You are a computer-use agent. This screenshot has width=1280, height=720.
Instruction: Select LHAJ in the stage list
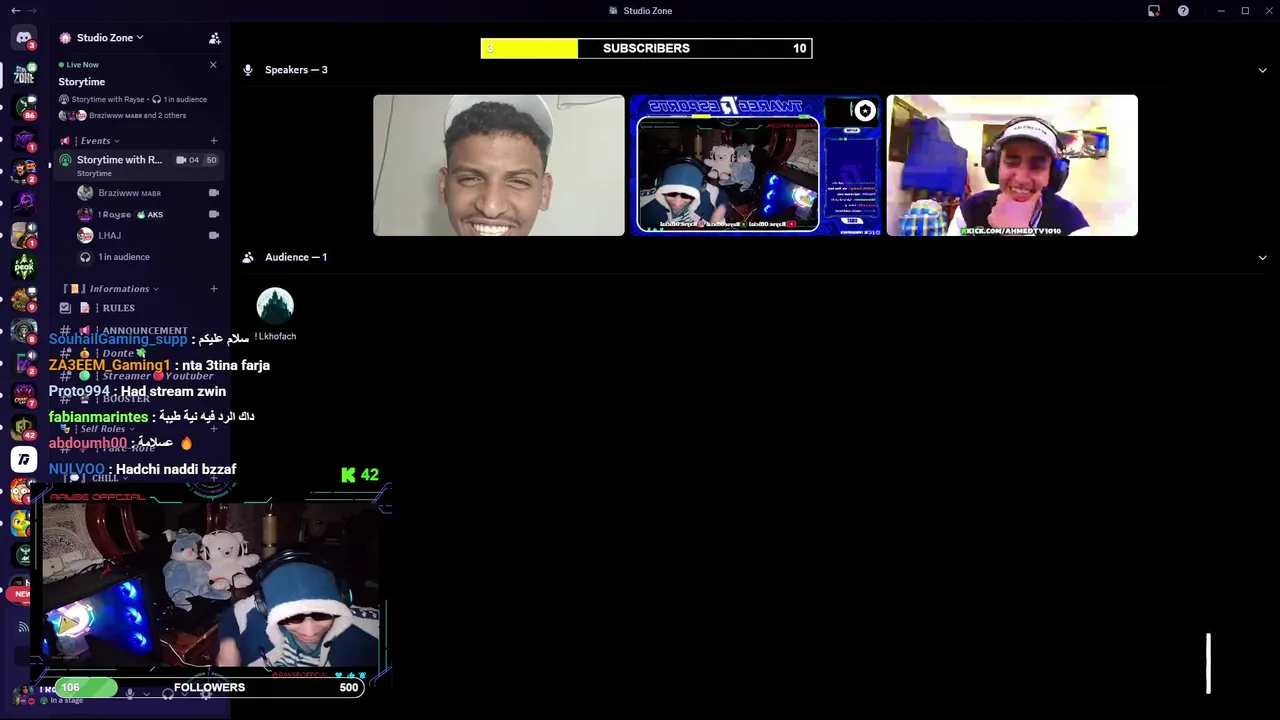click(x=148, y=235)
